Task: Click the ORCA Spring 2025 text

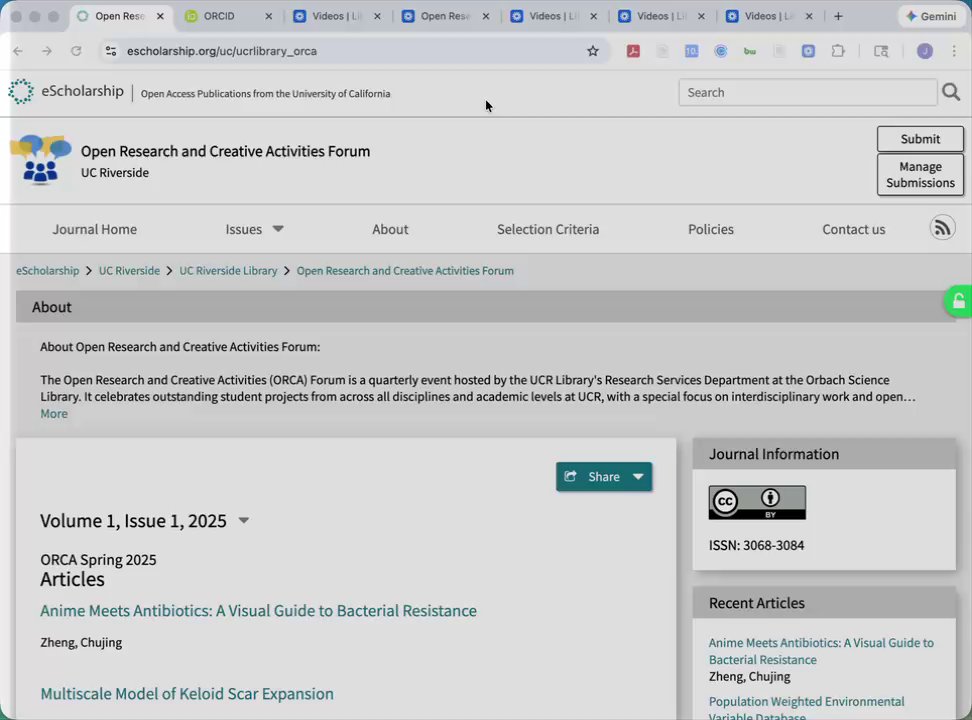Action: click(x=98, y=559)
